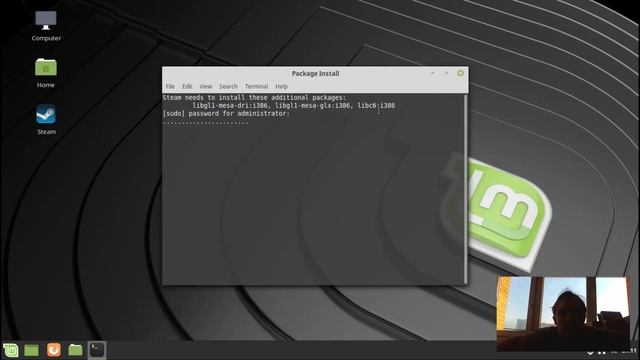Viewport: 640px width, 360px height.
Task: Open the Help menu
Action: (x=281, y=86)
